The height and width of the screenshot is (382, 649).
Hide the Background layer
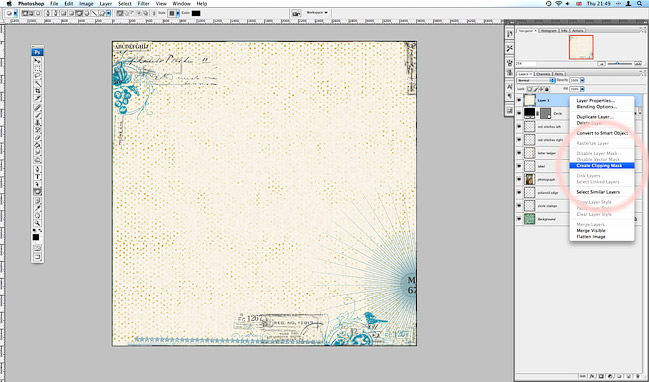tap(519, 219)
